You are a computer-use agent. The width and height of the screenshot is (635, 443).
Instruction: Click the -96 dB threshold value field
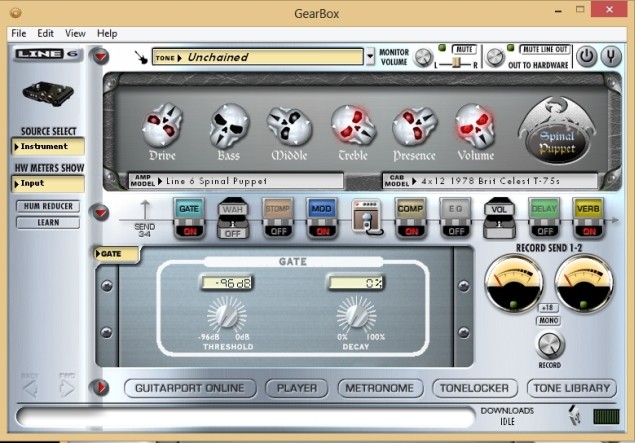(227, 283)
